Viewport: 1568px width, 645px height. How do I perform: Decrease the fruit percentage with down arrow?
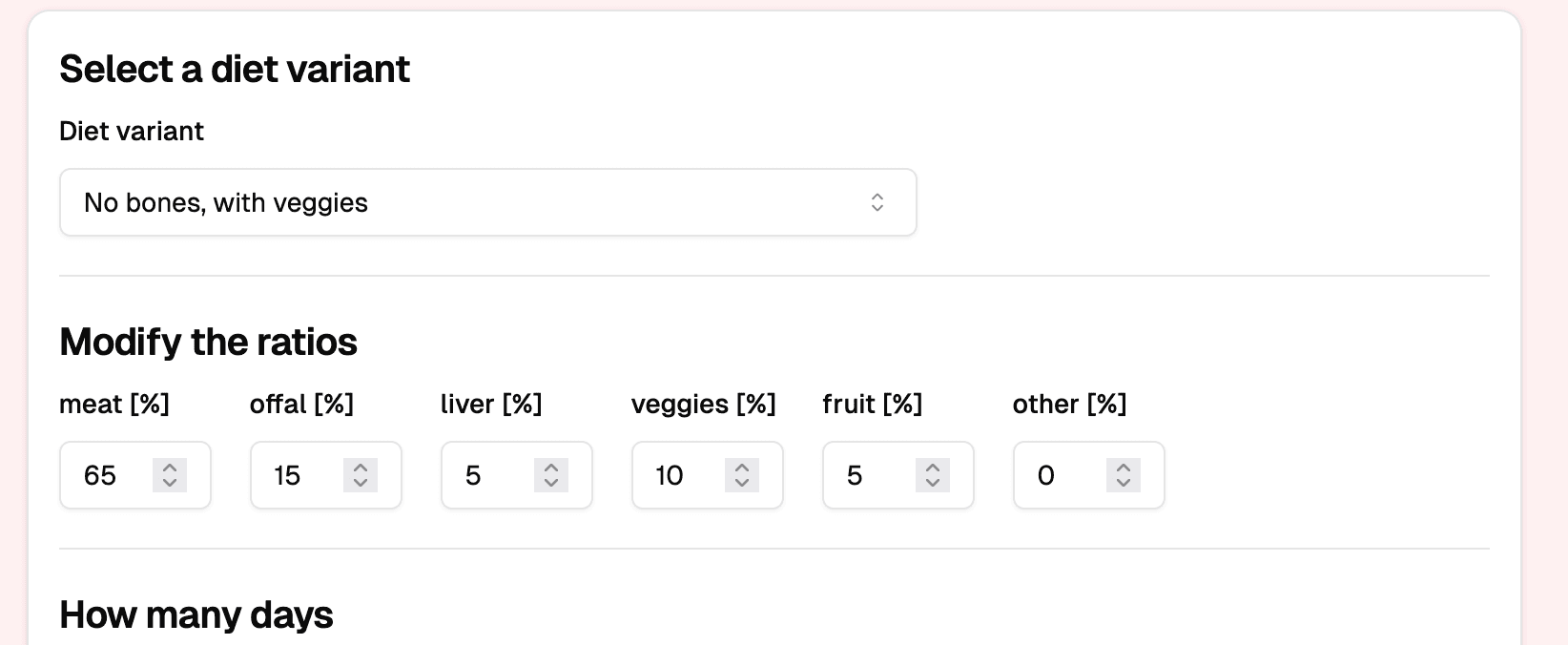click(933, 483)
